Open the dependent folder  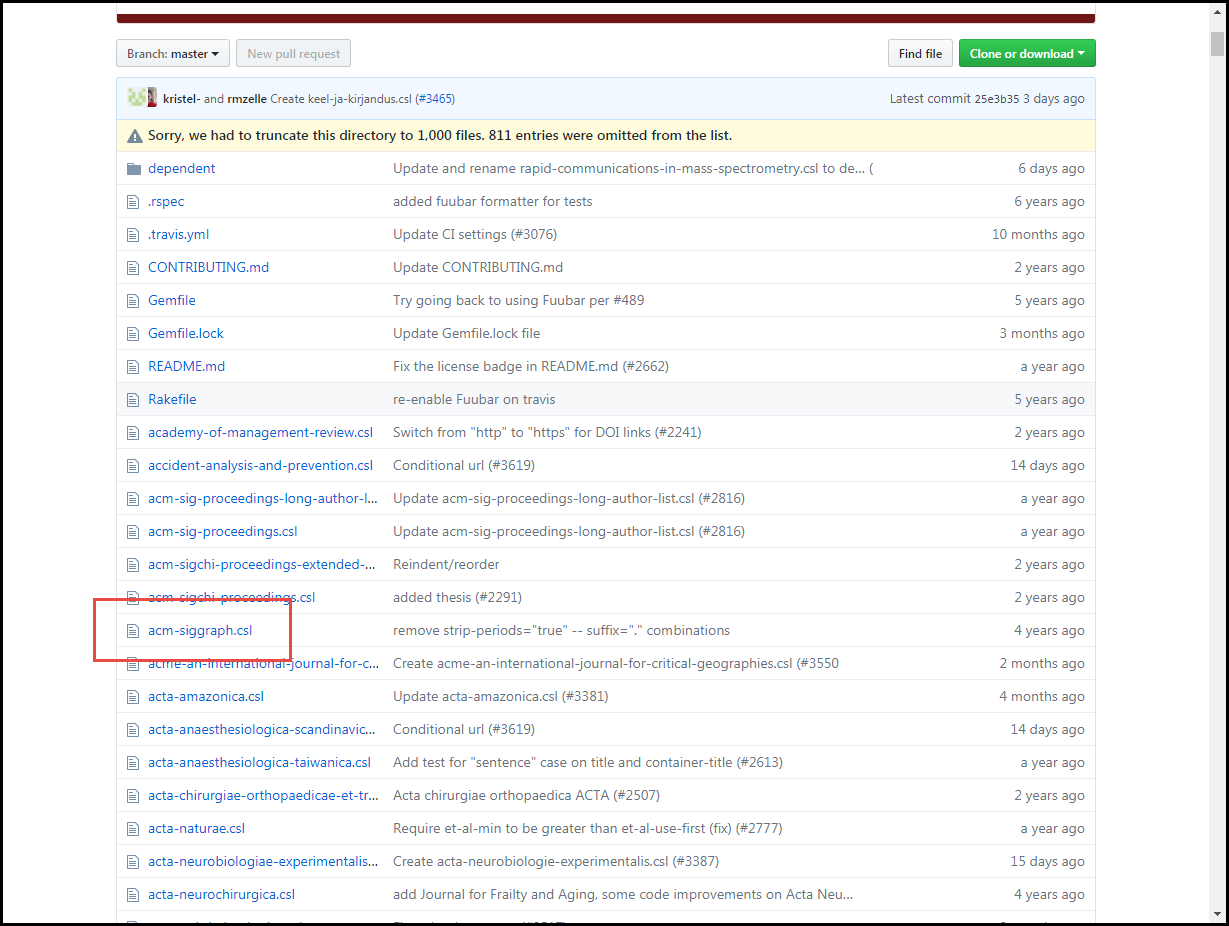tap(182, 168)
